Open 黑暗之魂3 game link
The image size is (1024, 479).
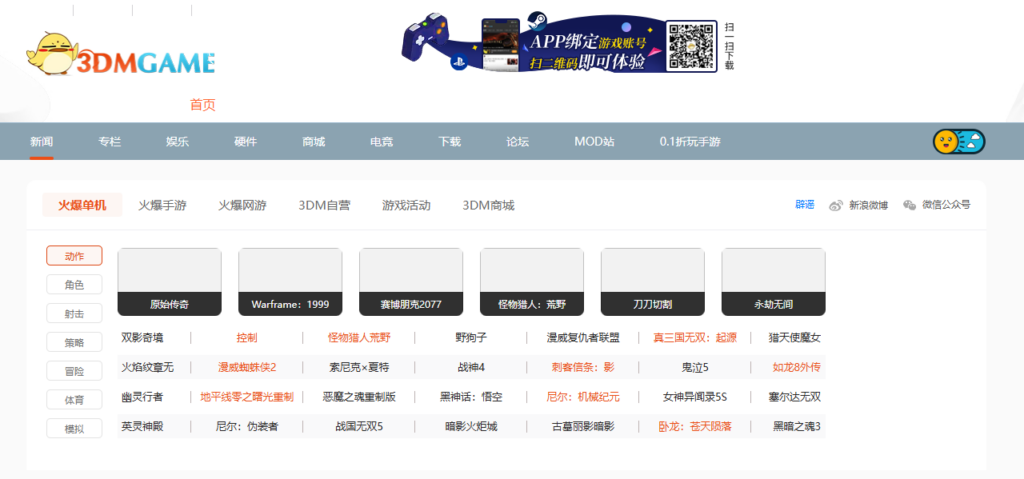point(797,427)
